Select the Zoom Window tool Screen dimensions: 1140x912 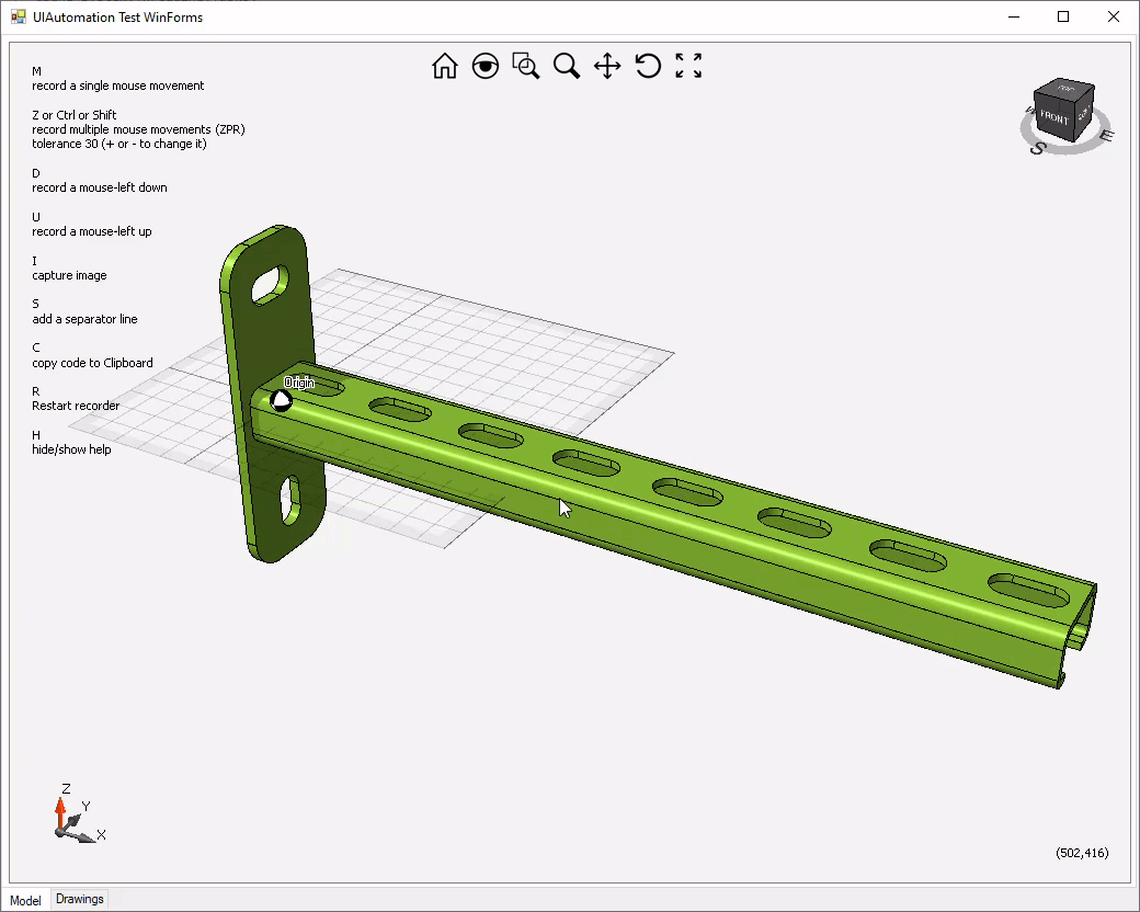click(526, 66)
